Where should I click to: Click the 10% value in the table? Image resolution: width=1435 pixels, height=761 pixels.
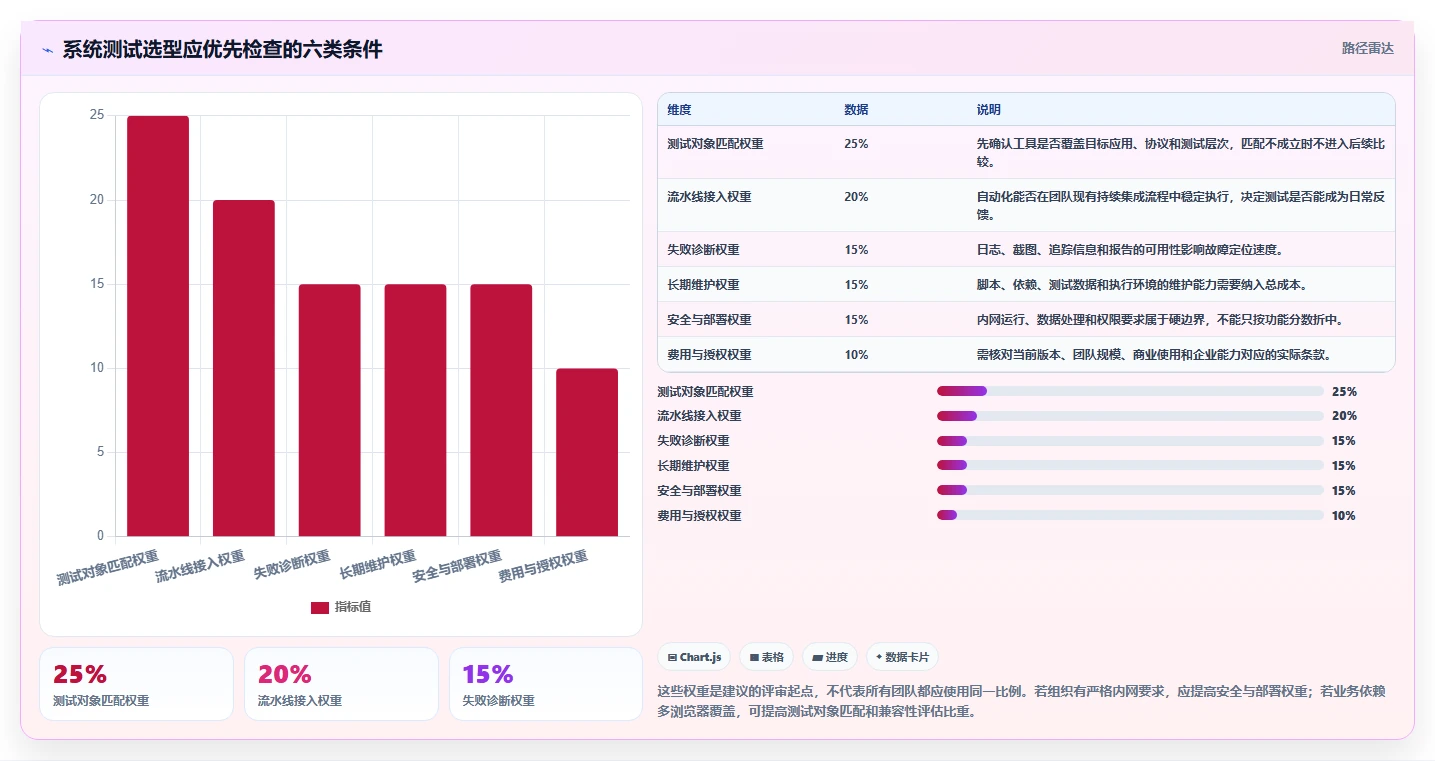pos(856,355)
